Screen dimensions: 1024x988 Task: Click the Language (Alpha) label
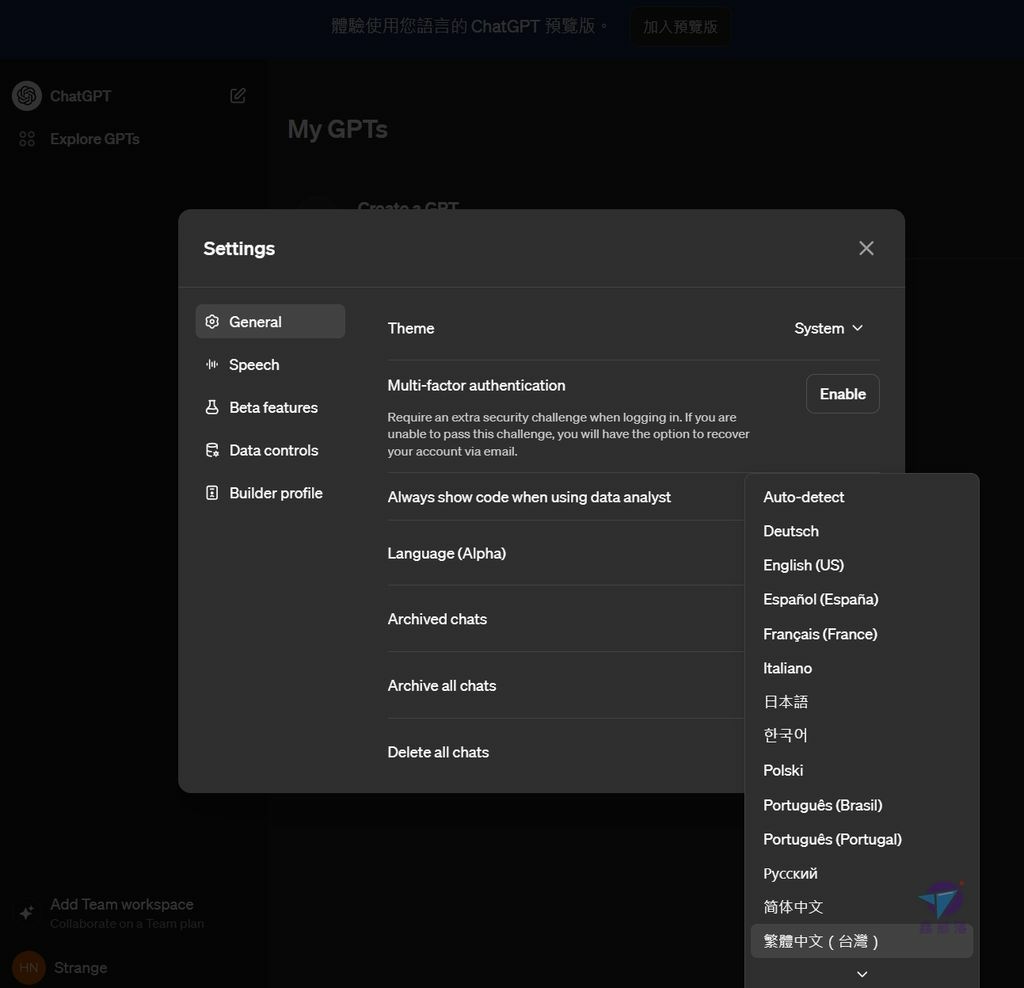tap(447, 554)
